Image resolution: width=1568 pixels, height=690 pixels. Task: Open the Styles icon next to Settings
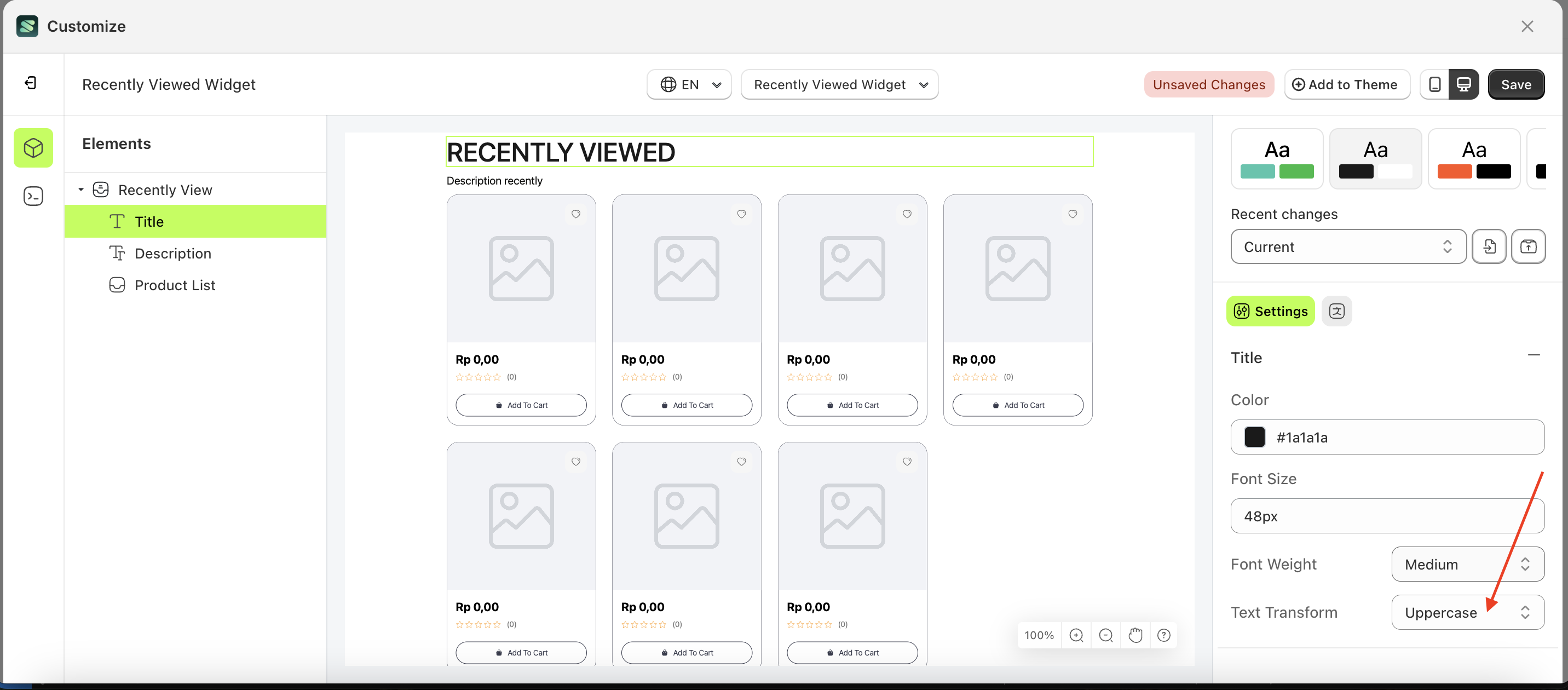(1337, 311)
